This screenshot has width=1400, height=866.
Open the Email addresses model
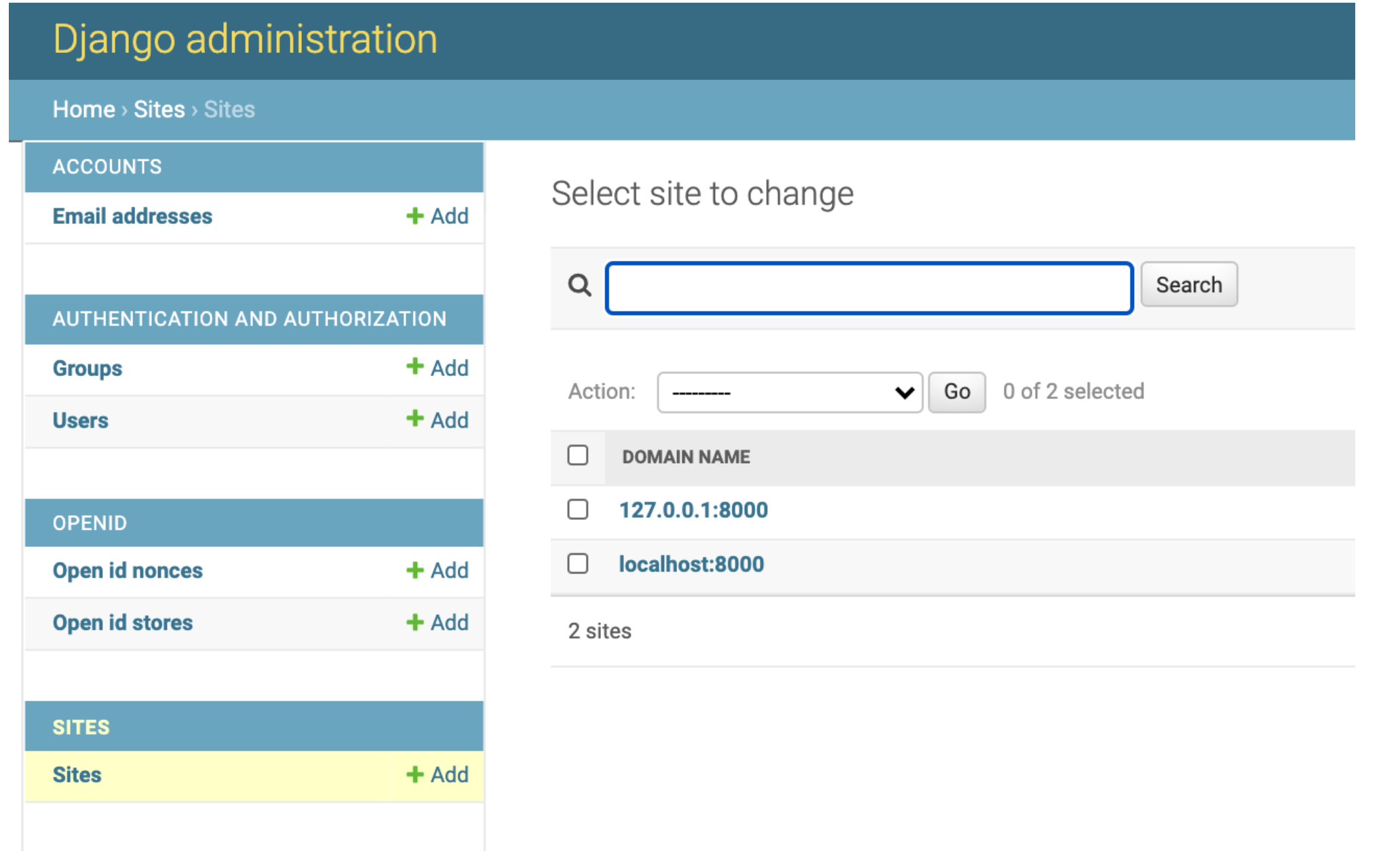coord(132,216)
